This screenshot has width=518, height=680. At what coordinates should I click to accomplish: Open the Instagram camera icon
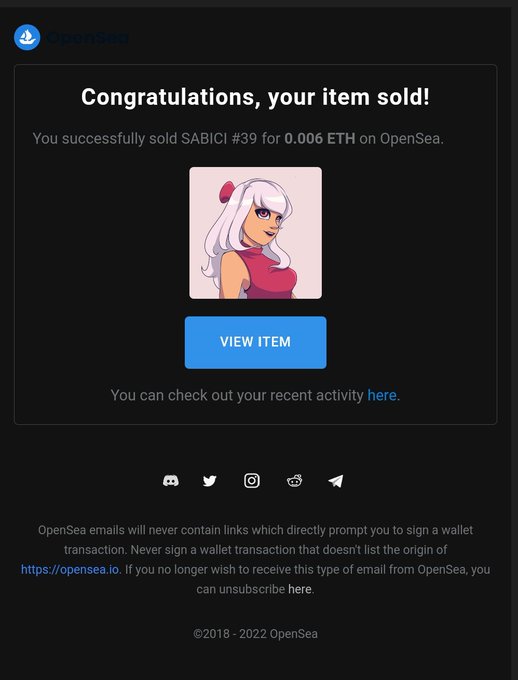(252, 481)
